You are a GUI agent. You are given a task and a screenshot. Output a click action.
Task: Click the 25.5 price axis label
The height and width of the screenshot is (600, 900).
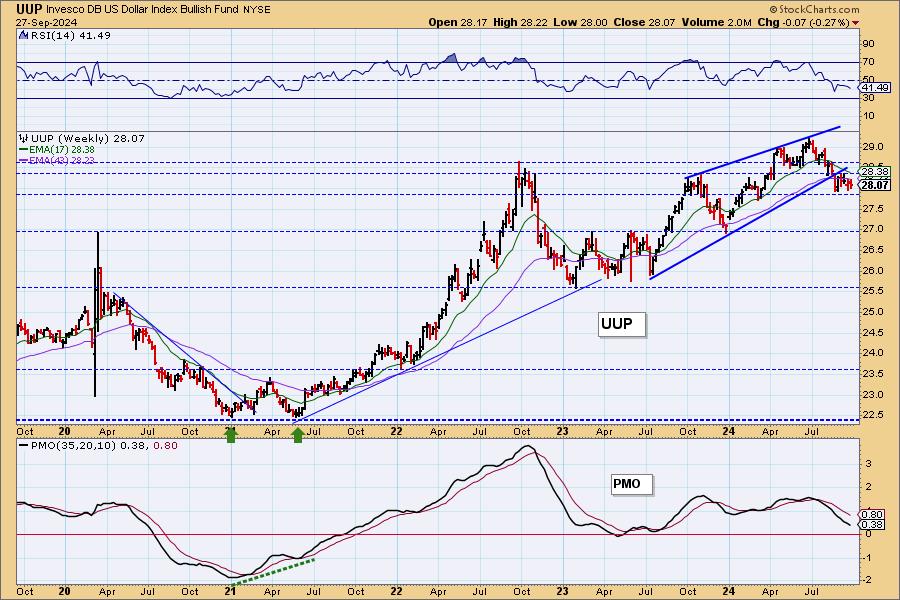871,291
